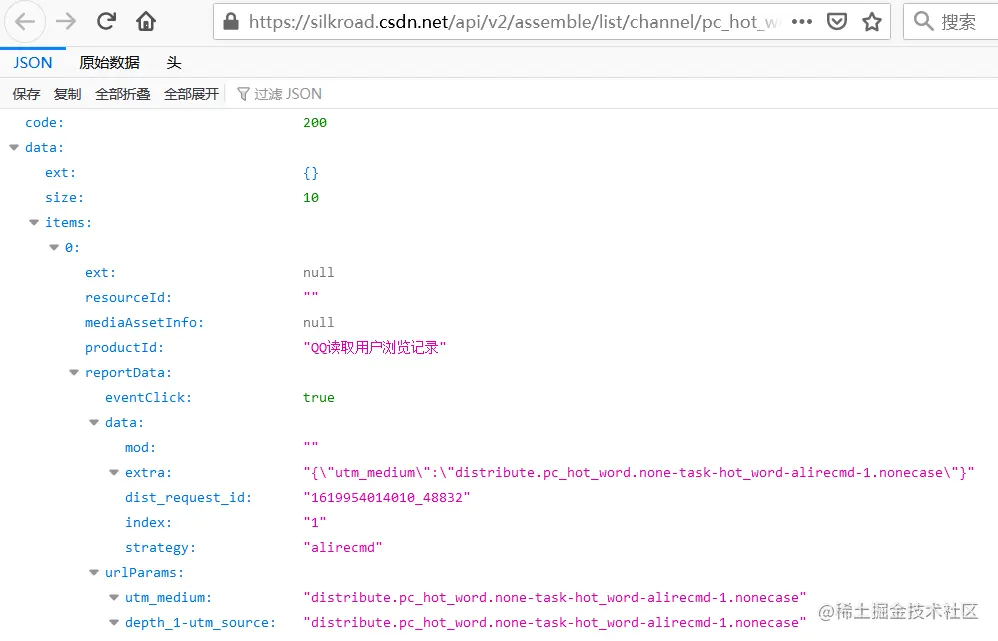Click the 复制 copy button
998x641 pixels.
tap(67, 94)
